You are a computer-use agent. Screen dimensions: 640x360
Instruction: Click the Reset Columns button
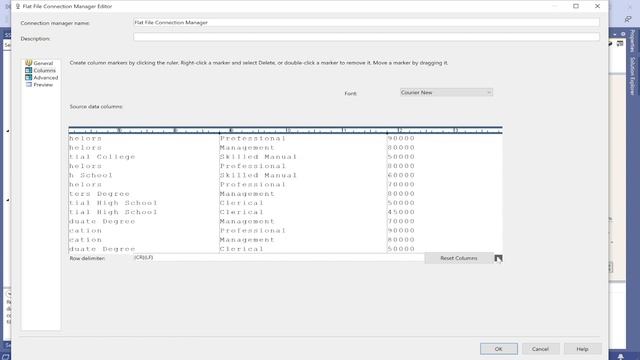coord(458,258)
